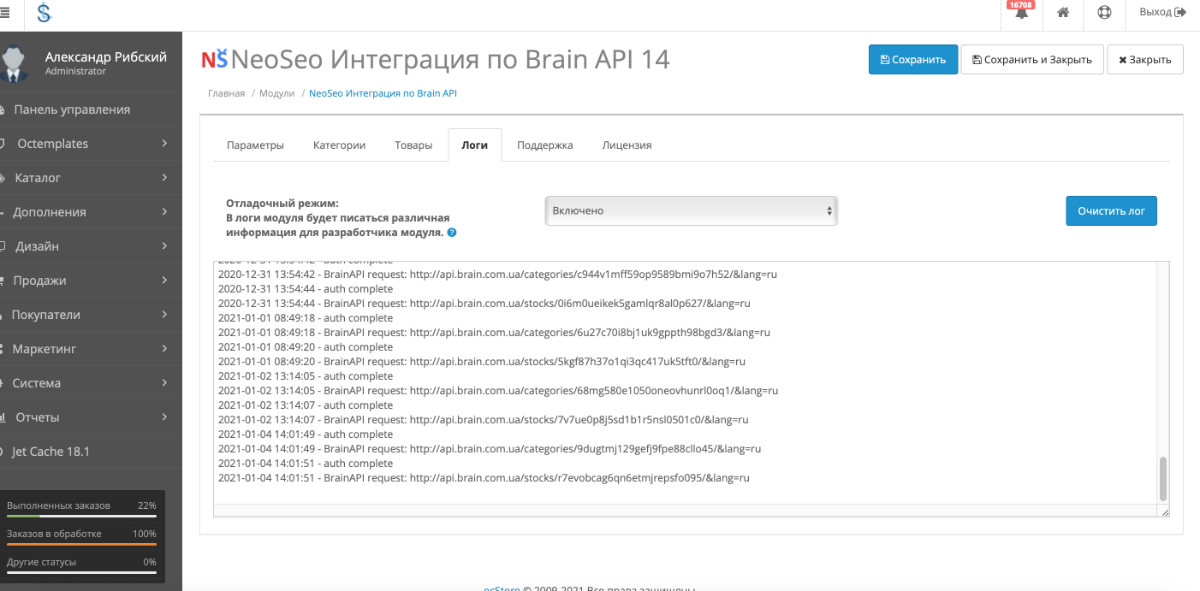Open notifications bell showing 16708
The height and width of the screenshot is (591, 1200).
pos(1021,12)
